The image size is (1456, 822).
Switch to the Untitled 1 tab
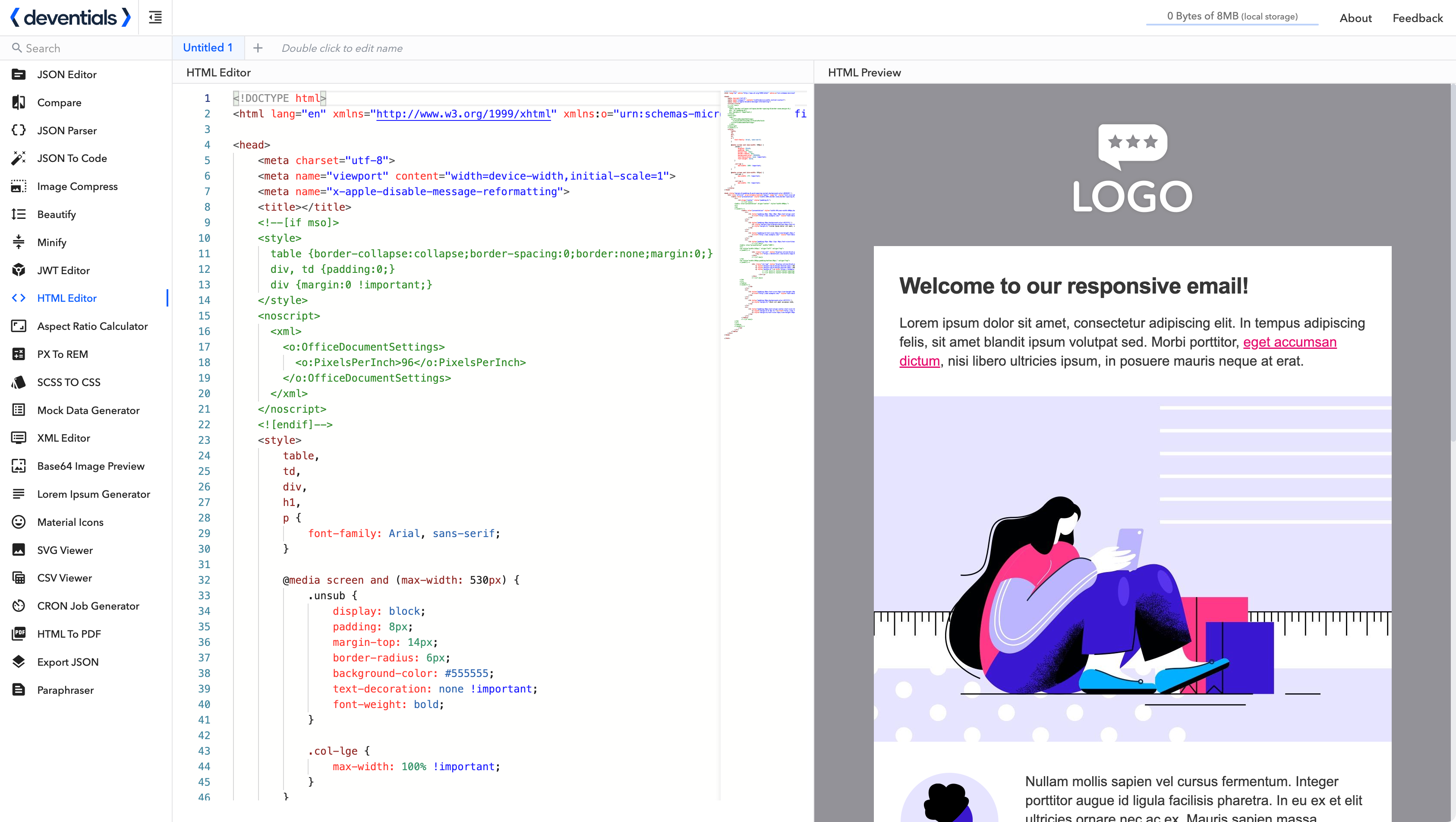(208, 47)
